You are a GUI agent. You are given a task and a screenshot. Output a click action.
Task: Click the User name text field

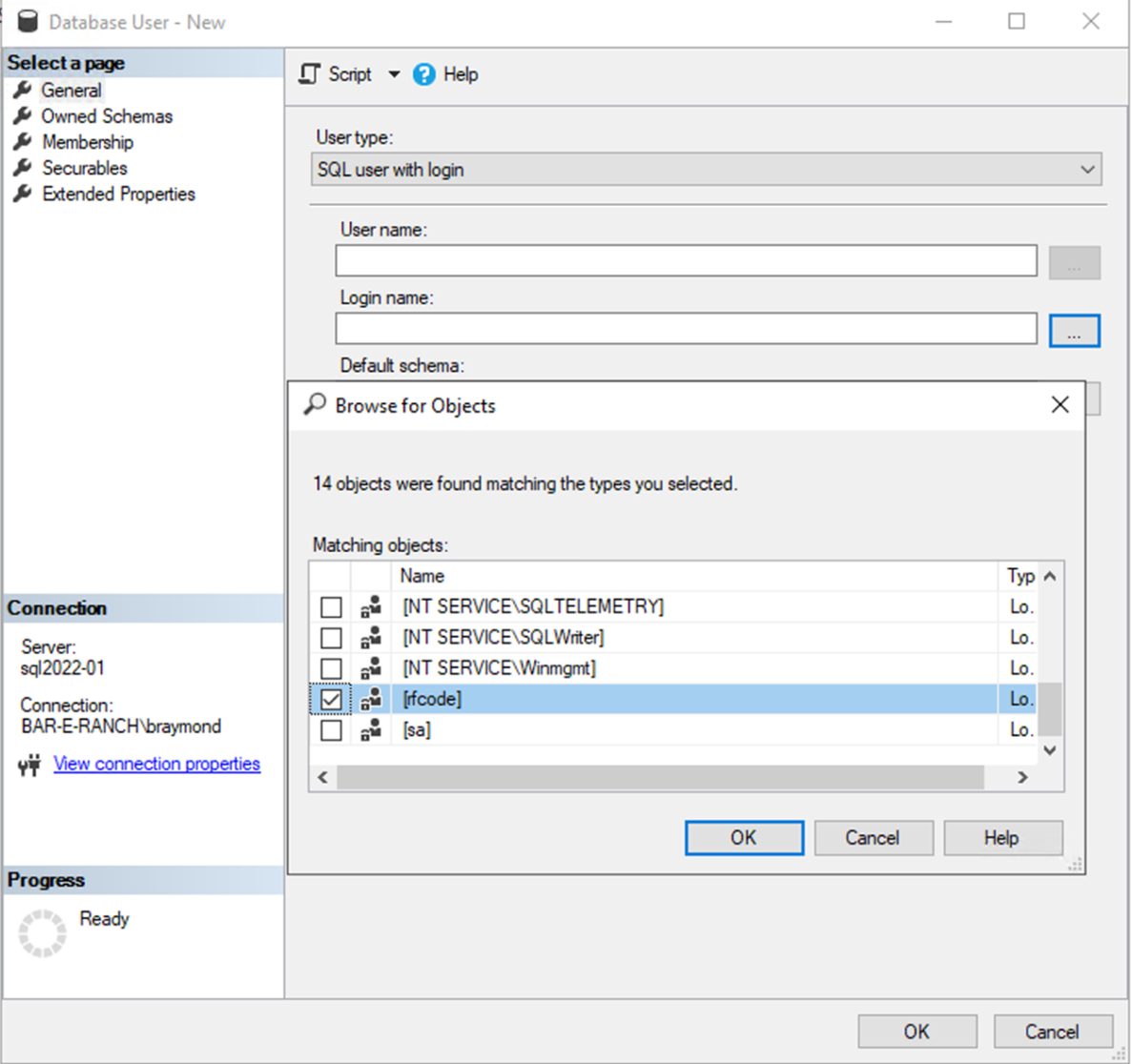[686, 261]
